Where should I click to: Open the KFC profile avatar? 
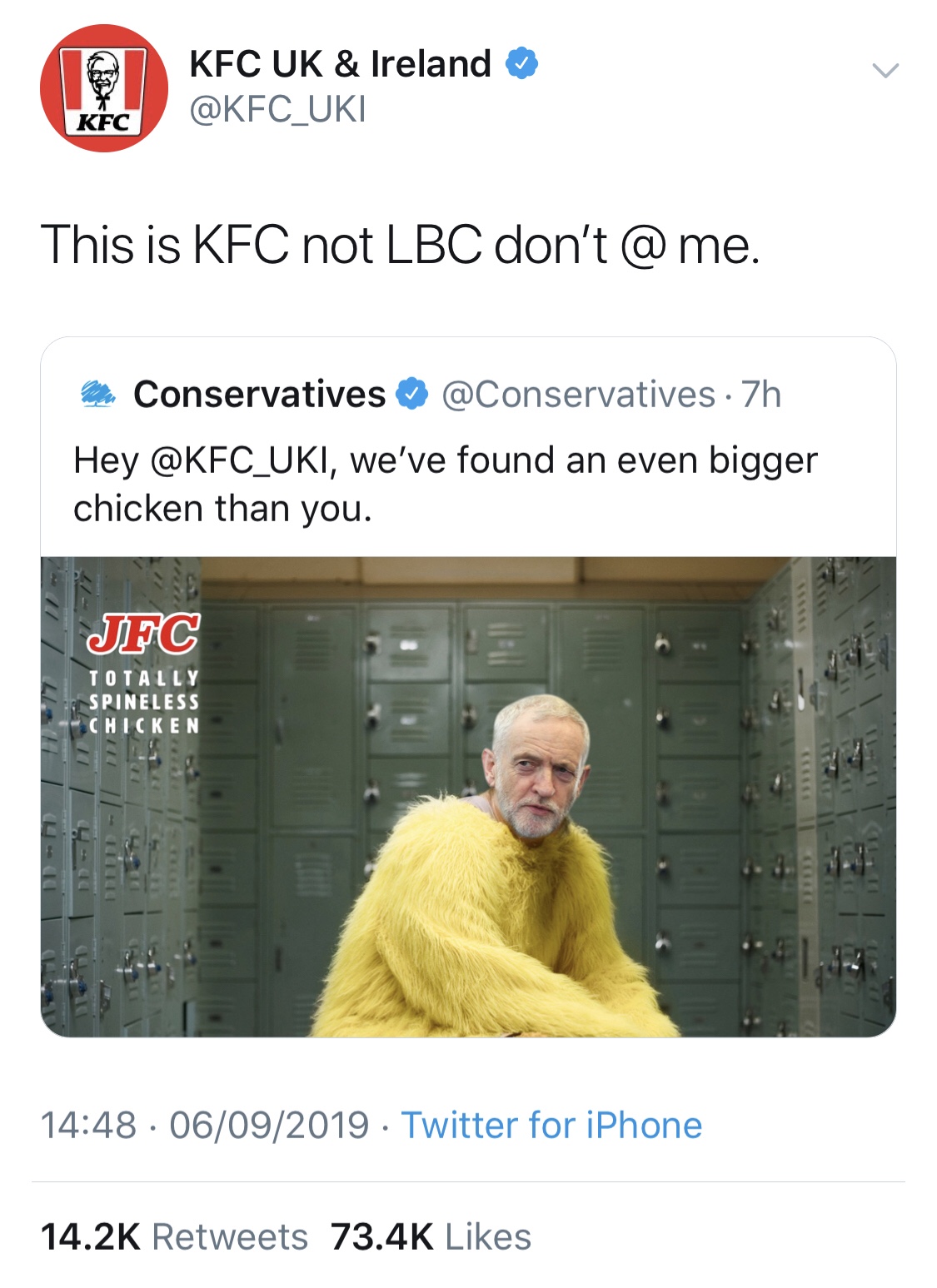pos(104,88)
